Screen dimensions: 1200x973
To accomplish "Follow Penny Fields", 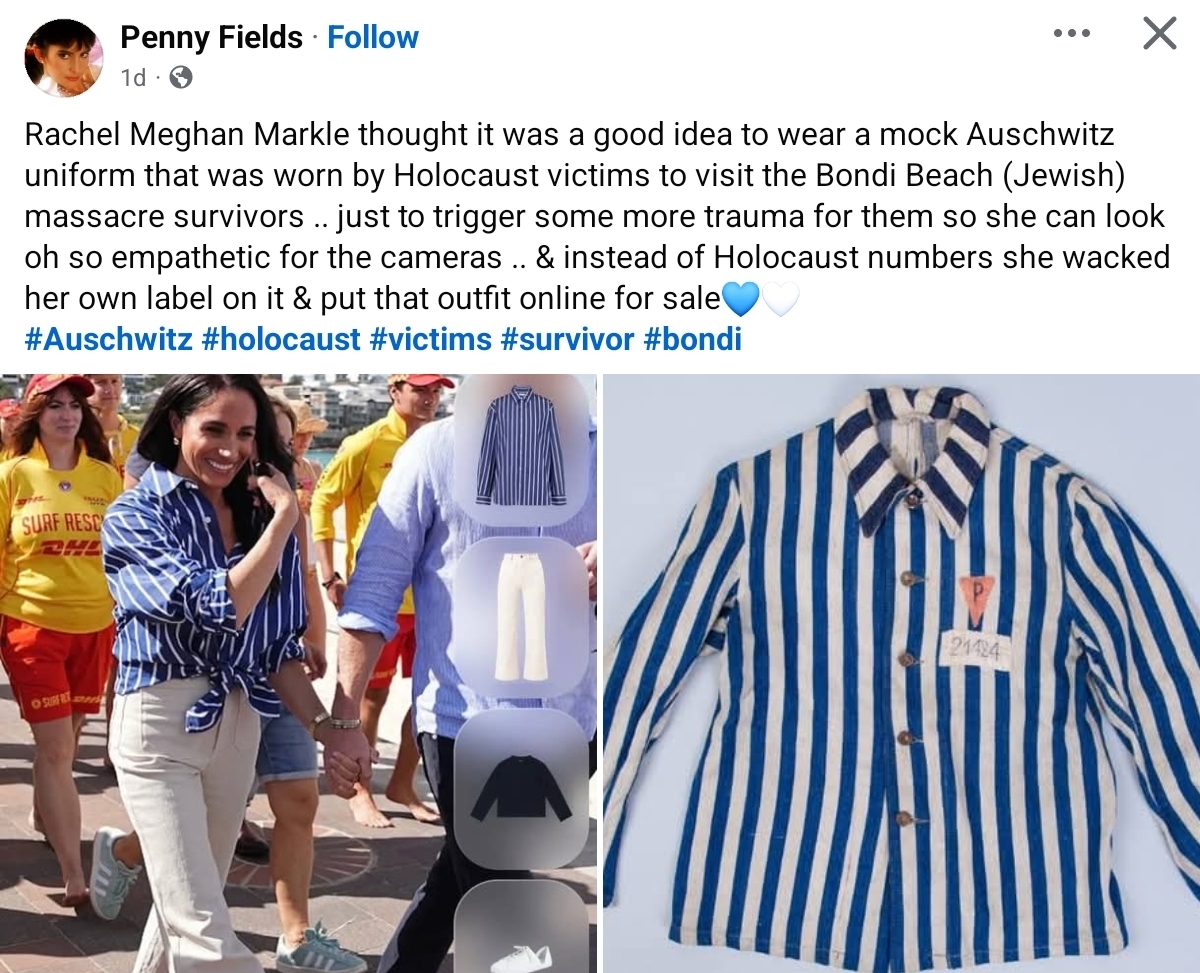I will [x=373, y=38].
